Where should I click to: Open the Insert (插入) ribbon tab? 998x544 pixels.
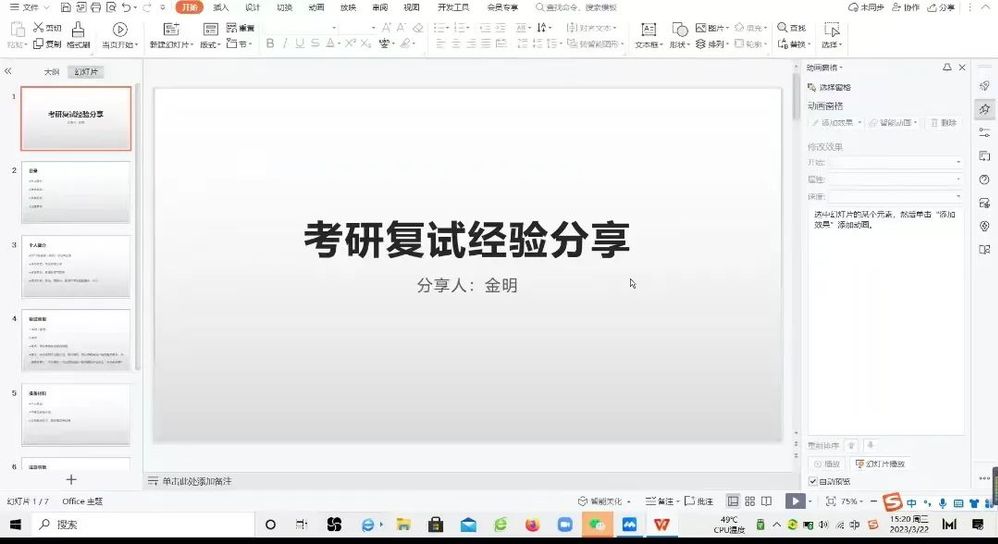220,7
